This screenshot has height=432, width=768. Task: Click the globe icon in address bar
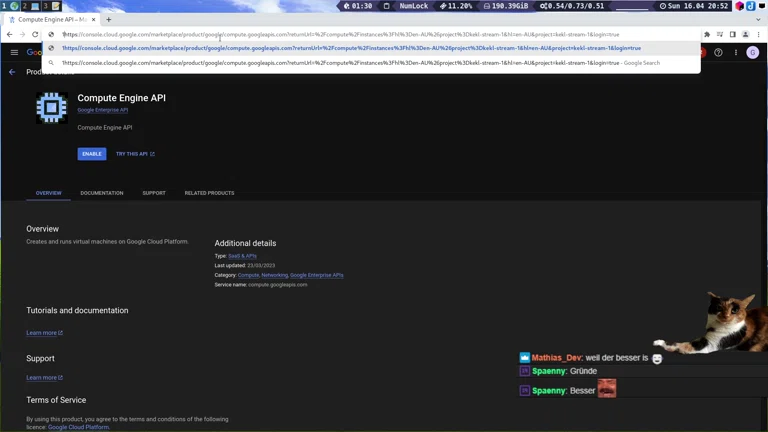point(51,34)
